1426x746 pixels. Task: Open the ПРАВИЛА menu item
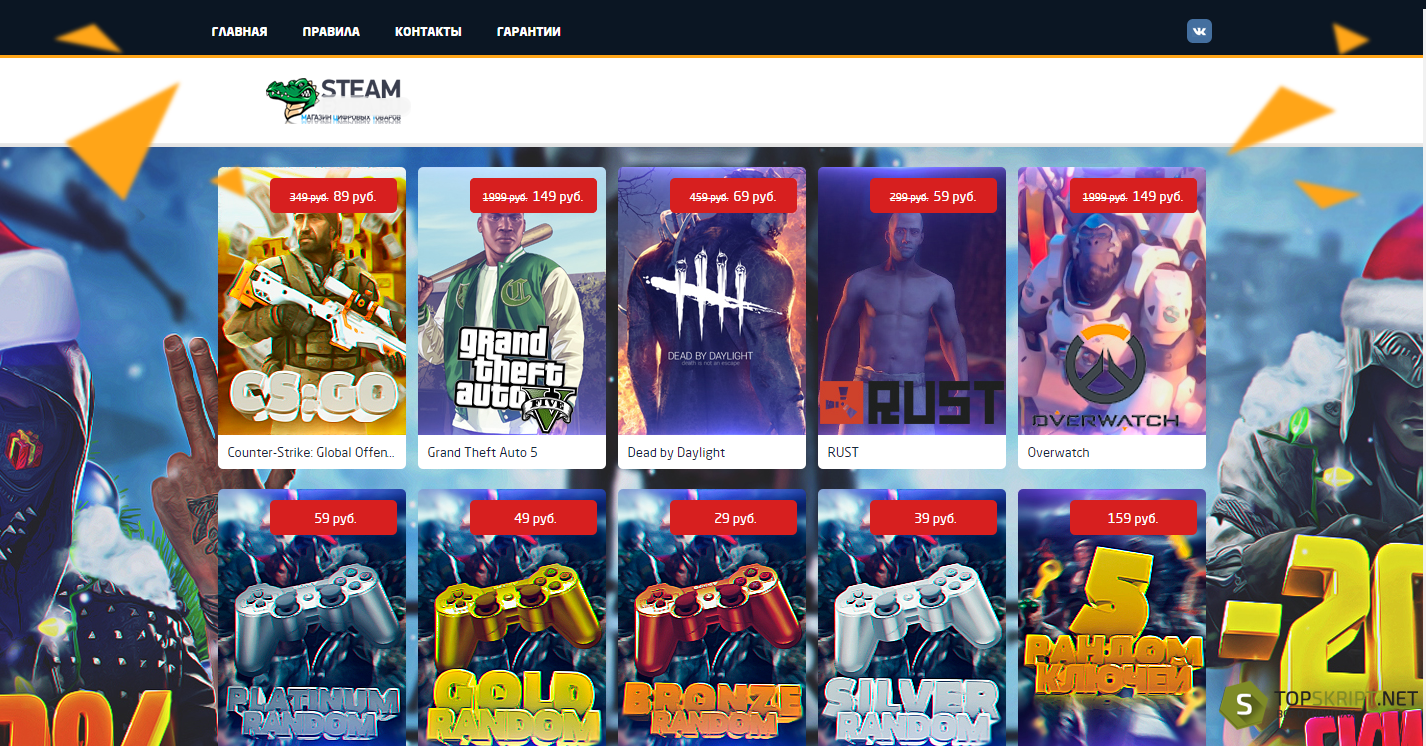point(331,32)
